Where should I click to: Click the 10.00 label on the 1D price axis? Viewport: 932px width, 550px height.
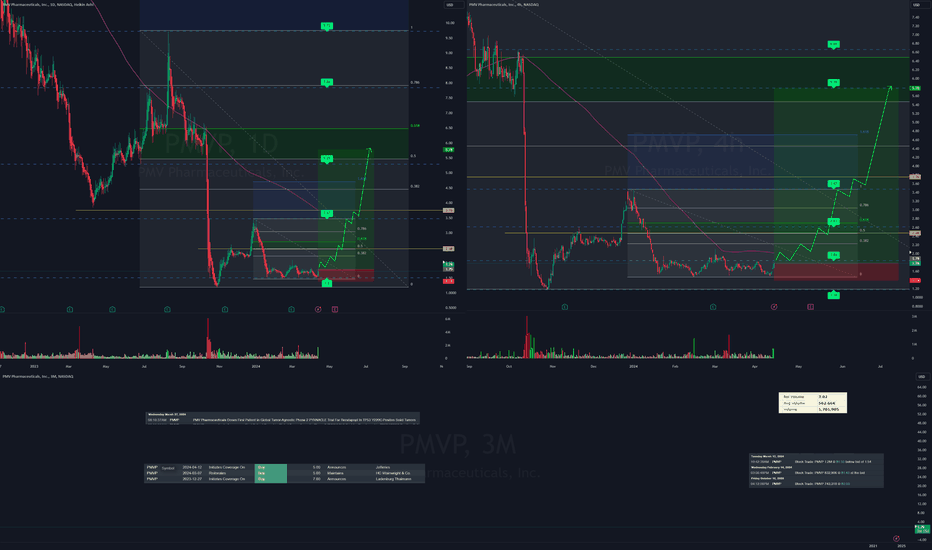[x=450, y=23]
